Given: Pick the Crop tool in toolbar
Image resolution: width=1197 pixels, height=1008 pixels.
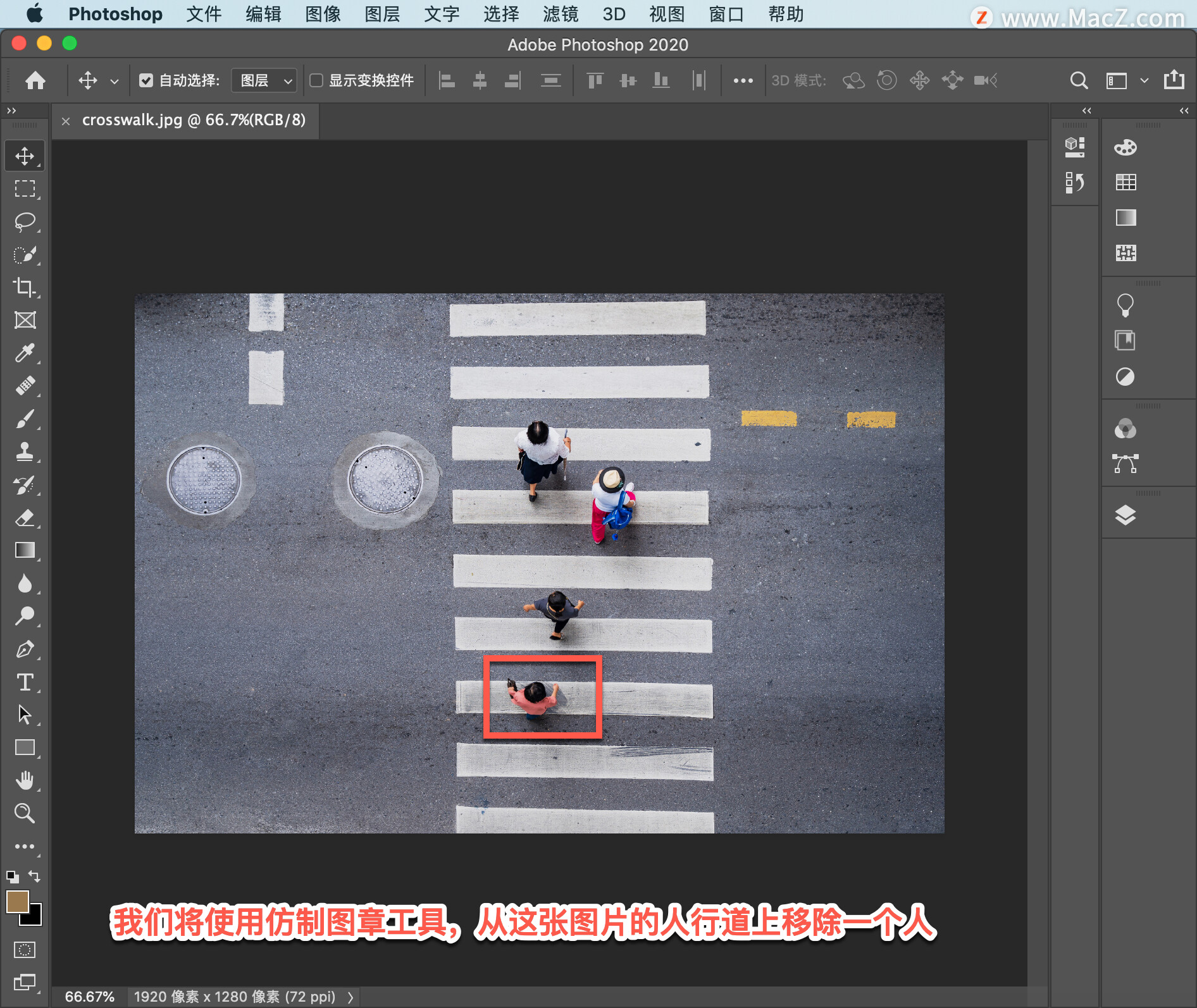Looking at the screenshot, I should [x=25, y=287].
